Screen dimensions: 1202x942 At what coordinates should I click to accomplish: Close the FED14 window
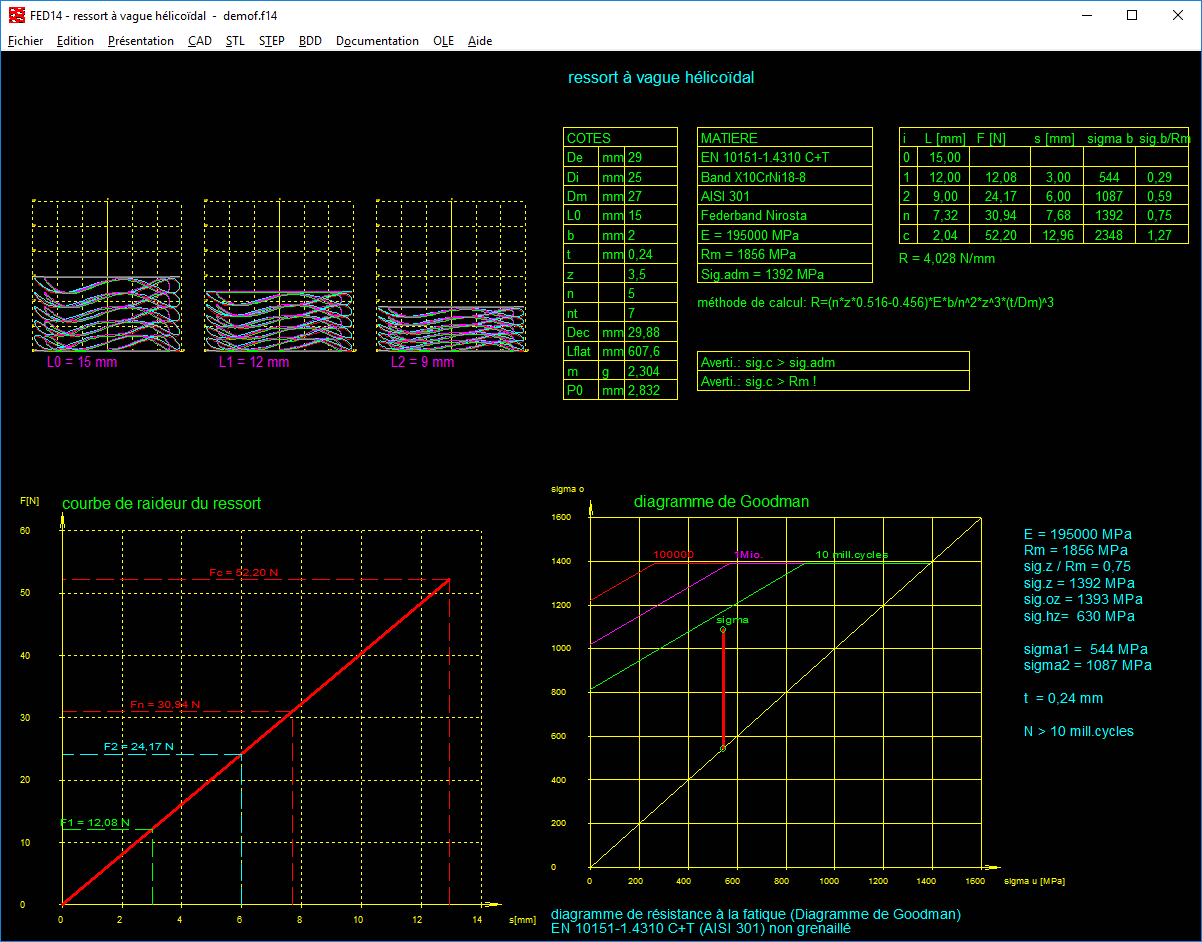coord(1177,15)
